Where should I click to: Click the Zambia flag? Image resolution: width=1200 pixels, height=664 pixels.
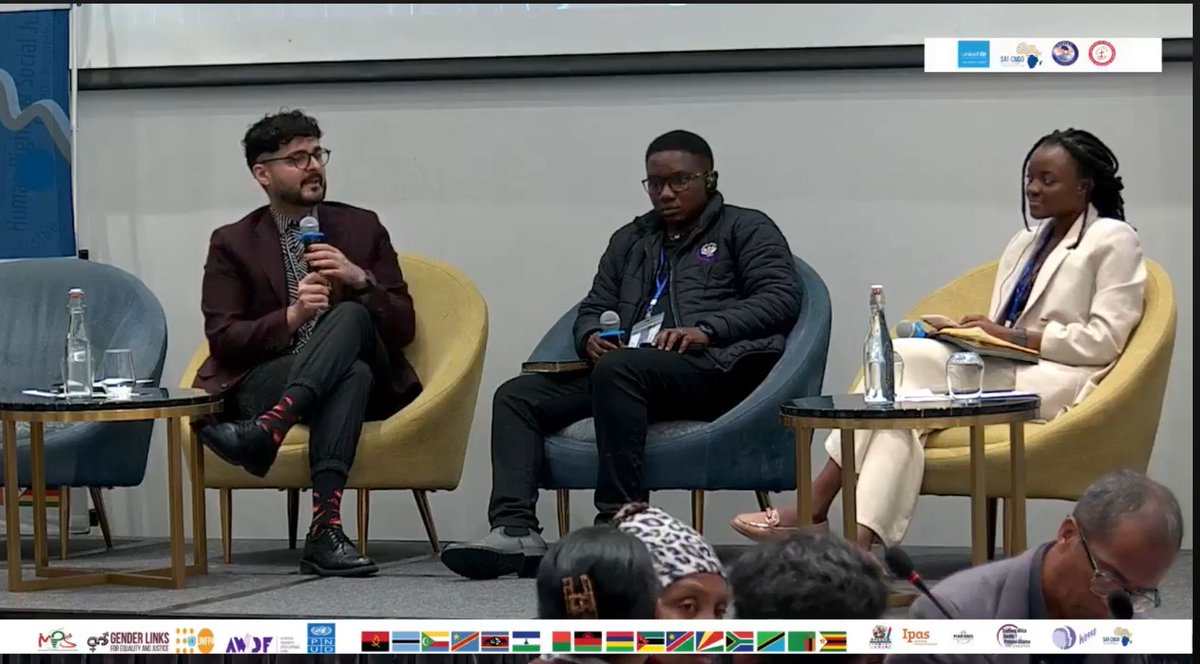[x=801, y=641]
